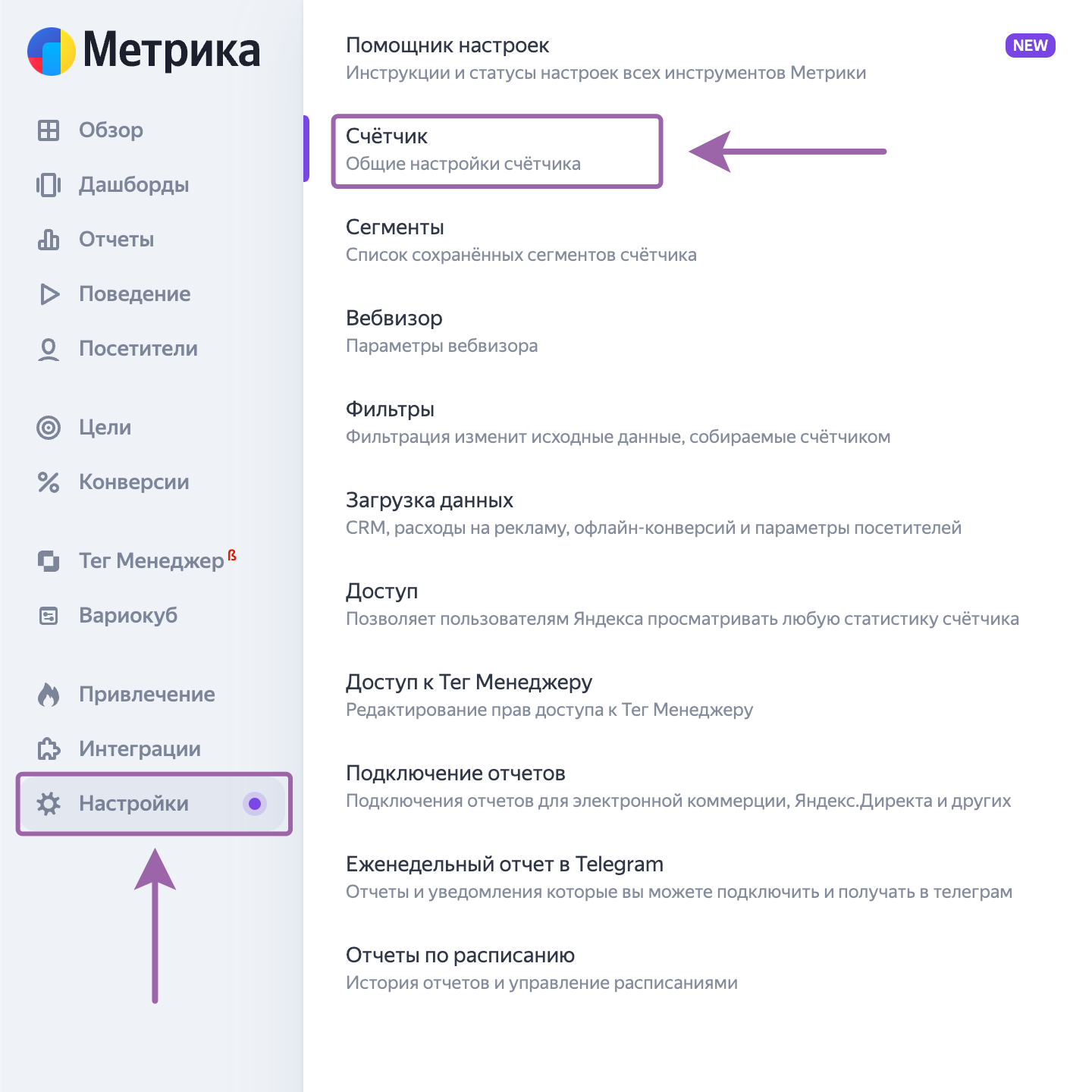This screenshot has width=1092, height=1092.
Task: Select the Настройки gear icon
Action: point(49,804)
